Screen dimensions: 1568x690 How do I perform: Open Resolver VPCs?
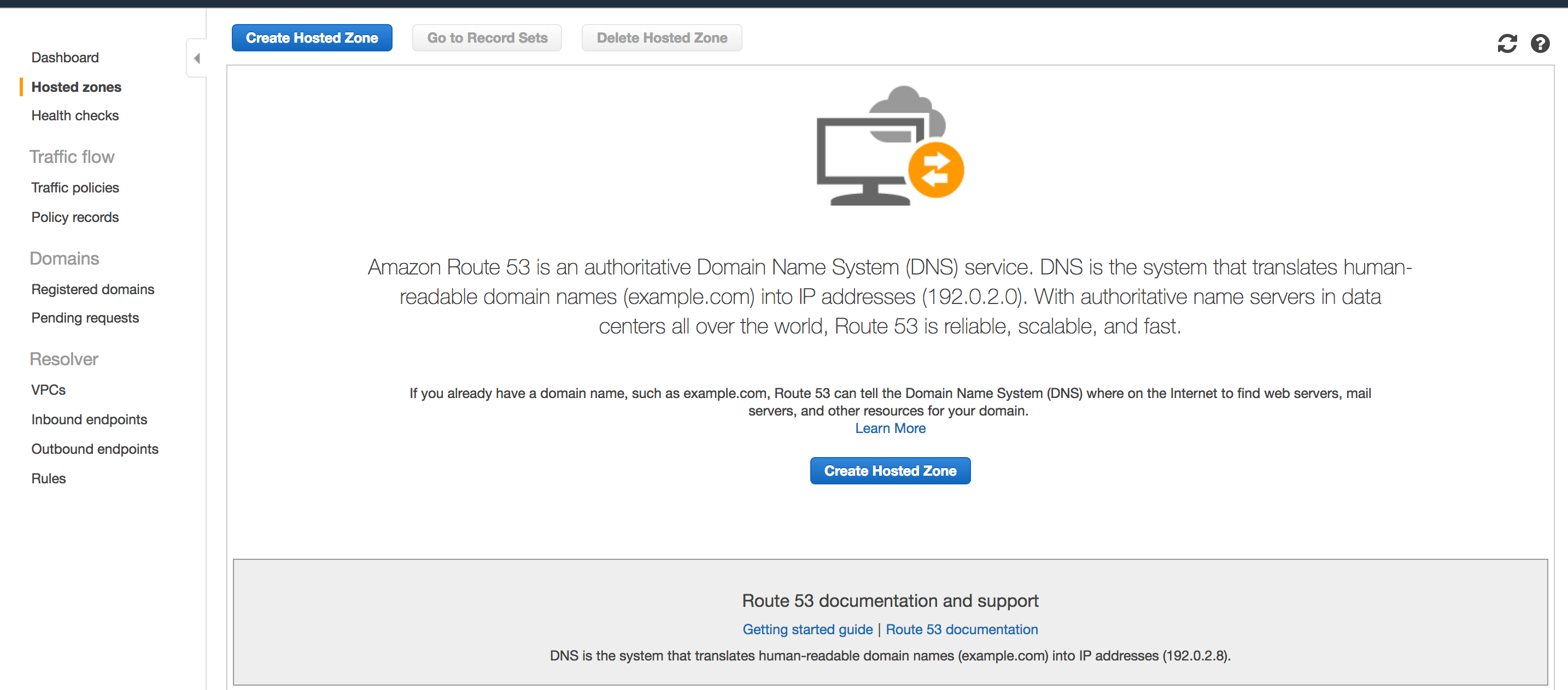(x=49, y=390)
